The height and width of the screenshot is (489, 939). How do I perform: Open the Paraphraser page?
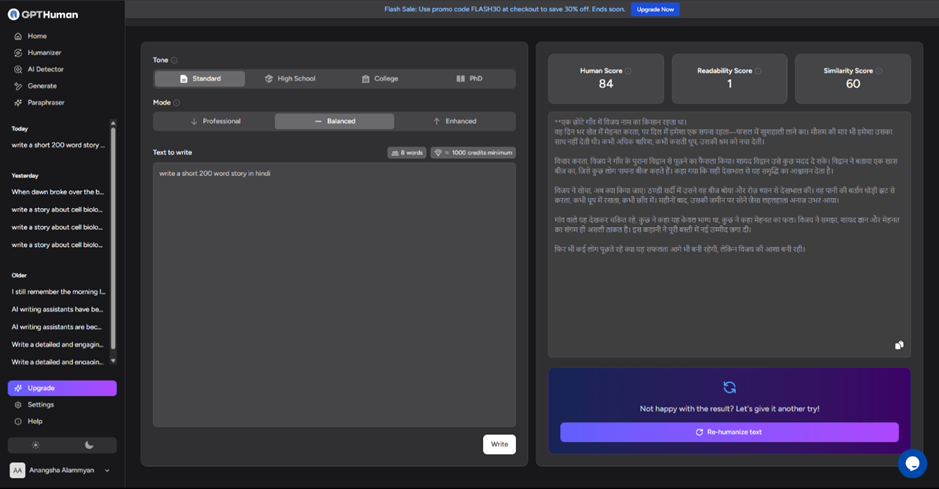tap(46, 102)
